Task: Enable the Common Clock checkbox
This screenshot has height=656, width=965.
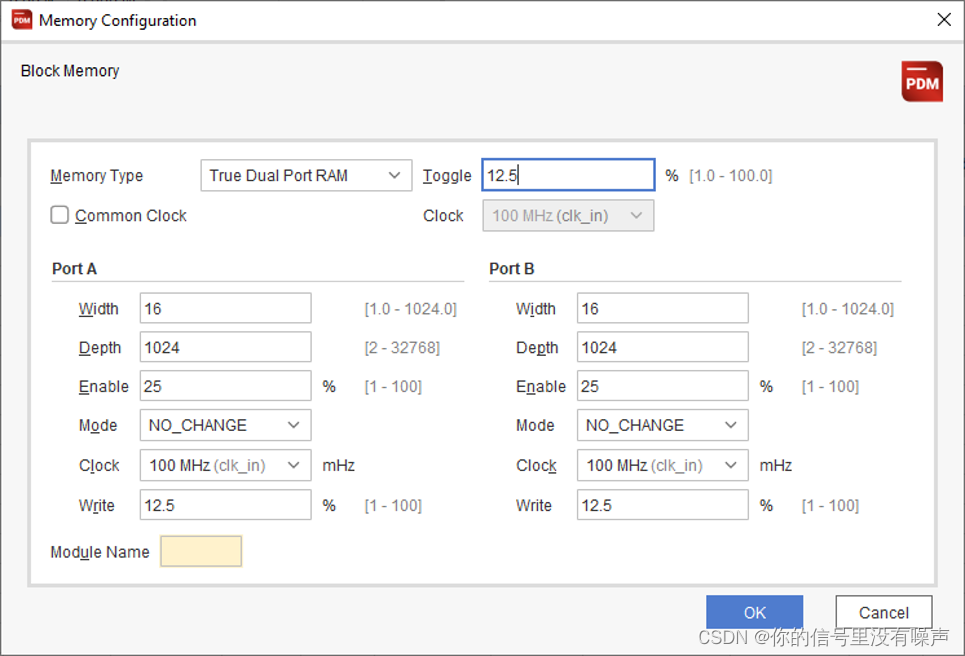Action: click(59, 214)
